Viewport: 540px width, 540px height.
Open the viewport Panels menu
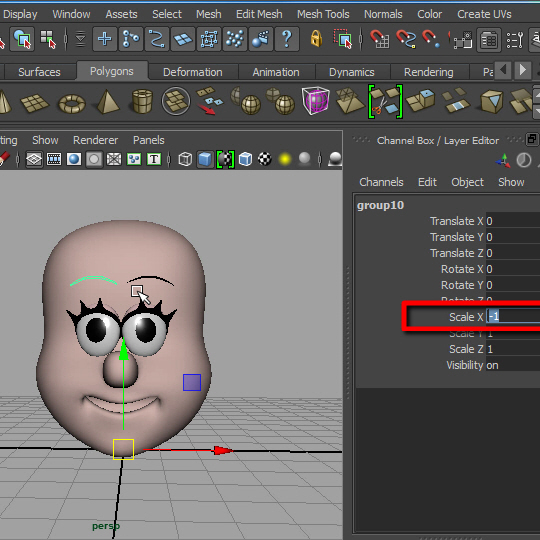149,140
